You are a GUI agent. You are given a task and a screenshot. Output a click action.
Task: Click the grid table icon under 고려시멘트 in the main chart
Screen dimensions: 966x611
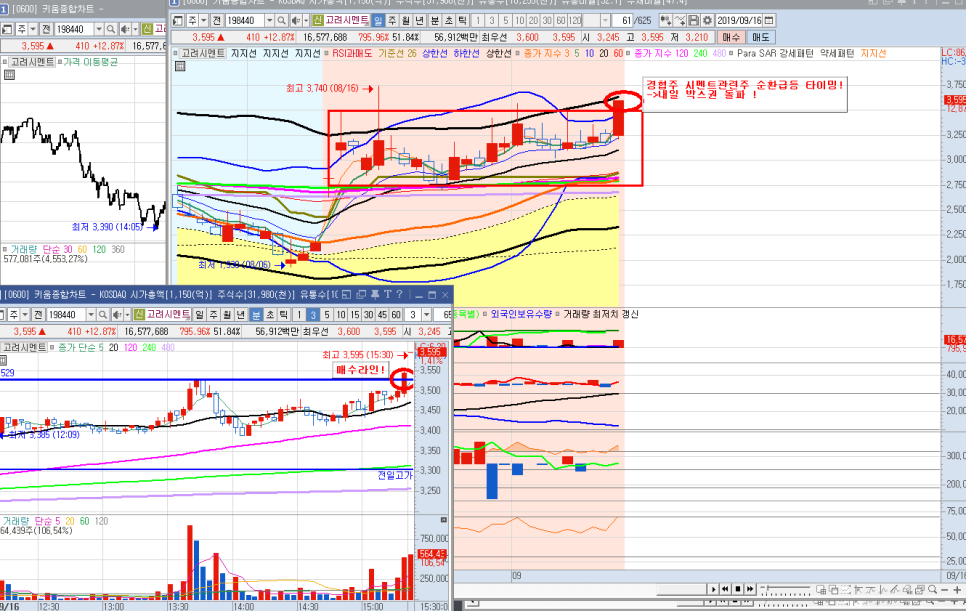[180, 66]
